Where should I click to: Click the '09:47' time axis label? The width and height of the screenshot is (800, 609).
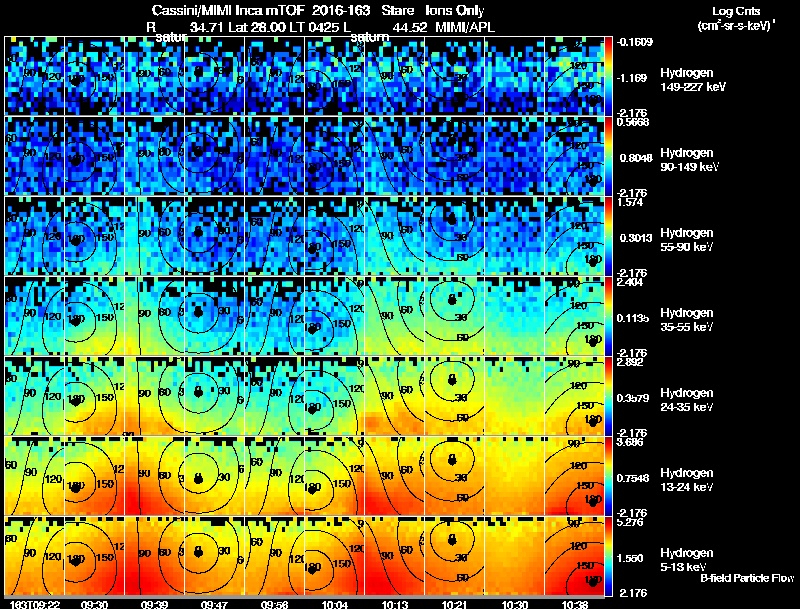214,604
